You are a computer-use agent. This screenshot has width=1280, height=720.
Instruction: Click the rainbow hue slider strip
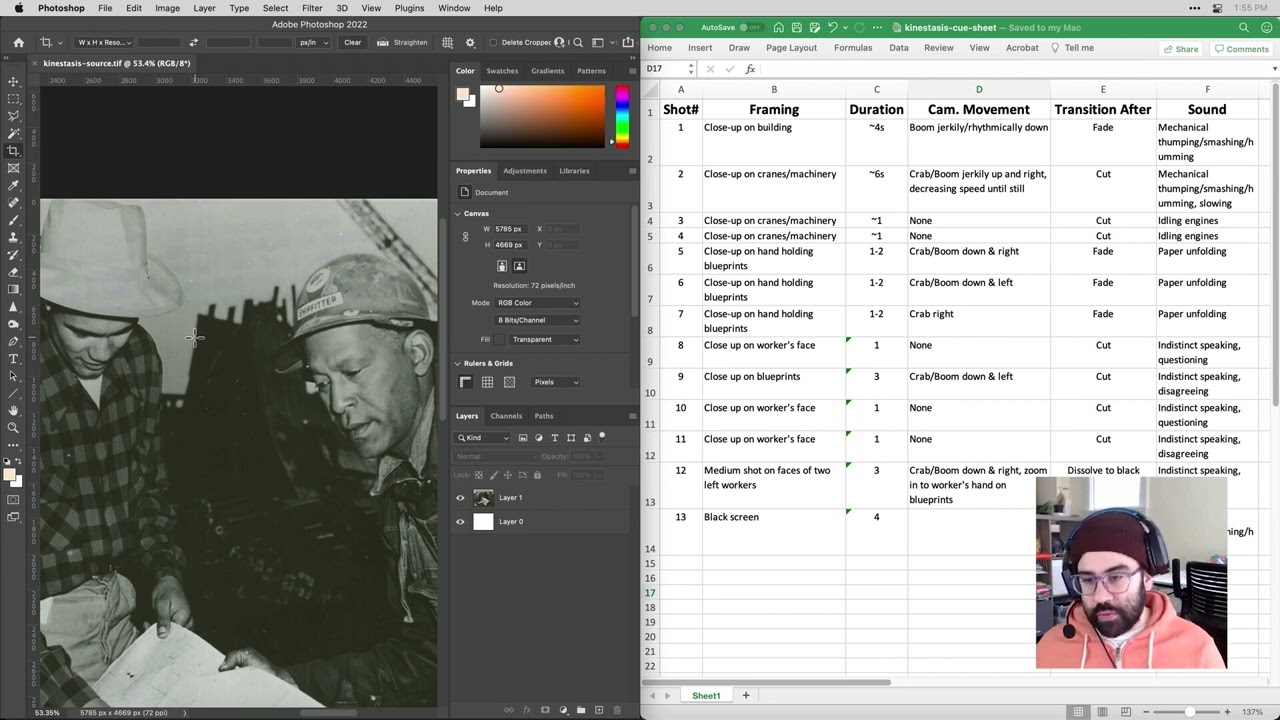pyautogui.click(x=622, y=115)
